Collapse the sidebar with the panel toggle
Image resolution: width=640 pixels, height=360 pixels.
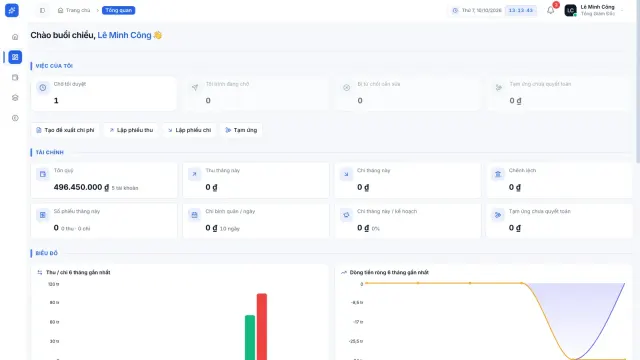pyautogui.click(x=42, y=10)
